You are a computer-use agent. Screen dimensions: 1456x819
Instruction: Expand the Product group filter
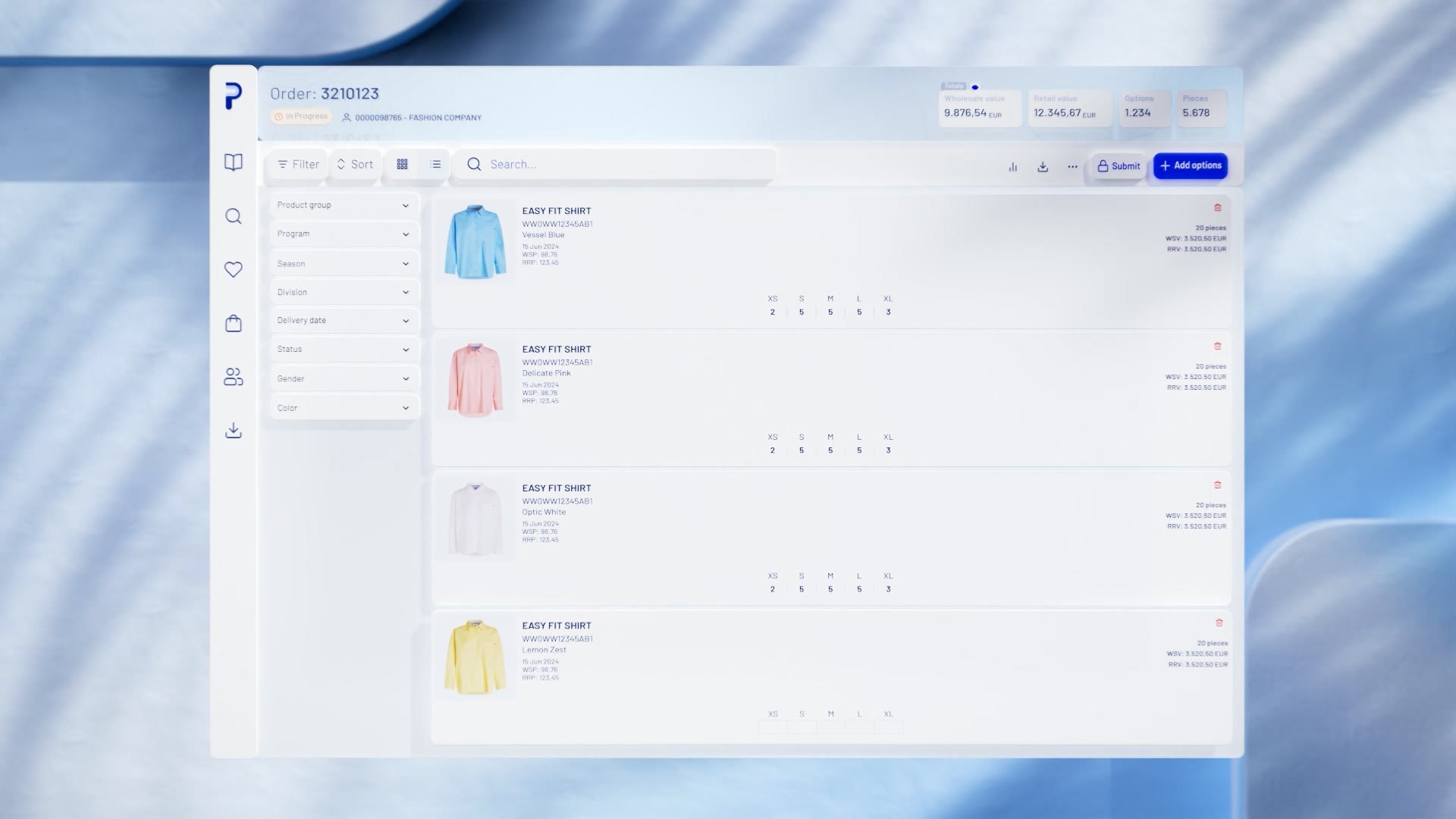tap(344, 206)
